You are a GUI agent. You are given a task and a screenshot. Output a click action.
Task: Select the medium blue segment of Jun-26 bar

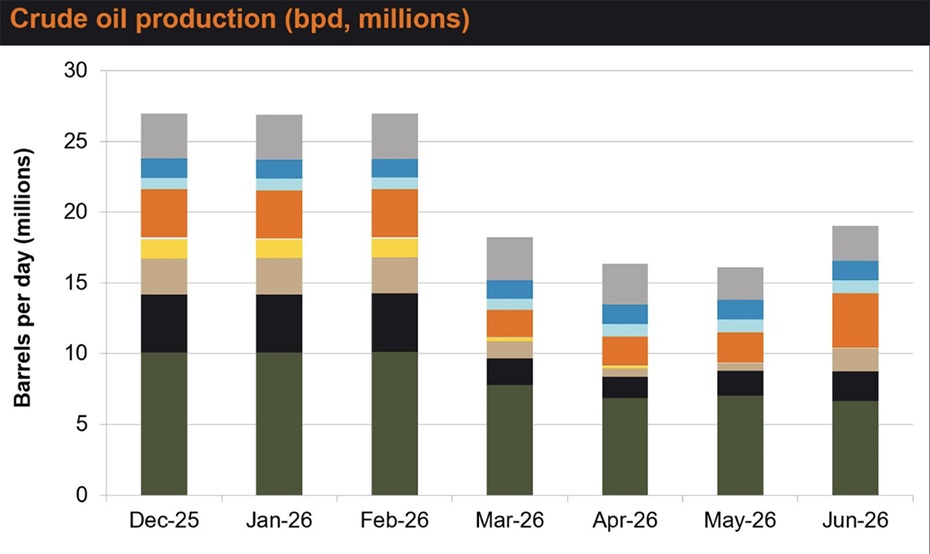(x=855, y=271)
